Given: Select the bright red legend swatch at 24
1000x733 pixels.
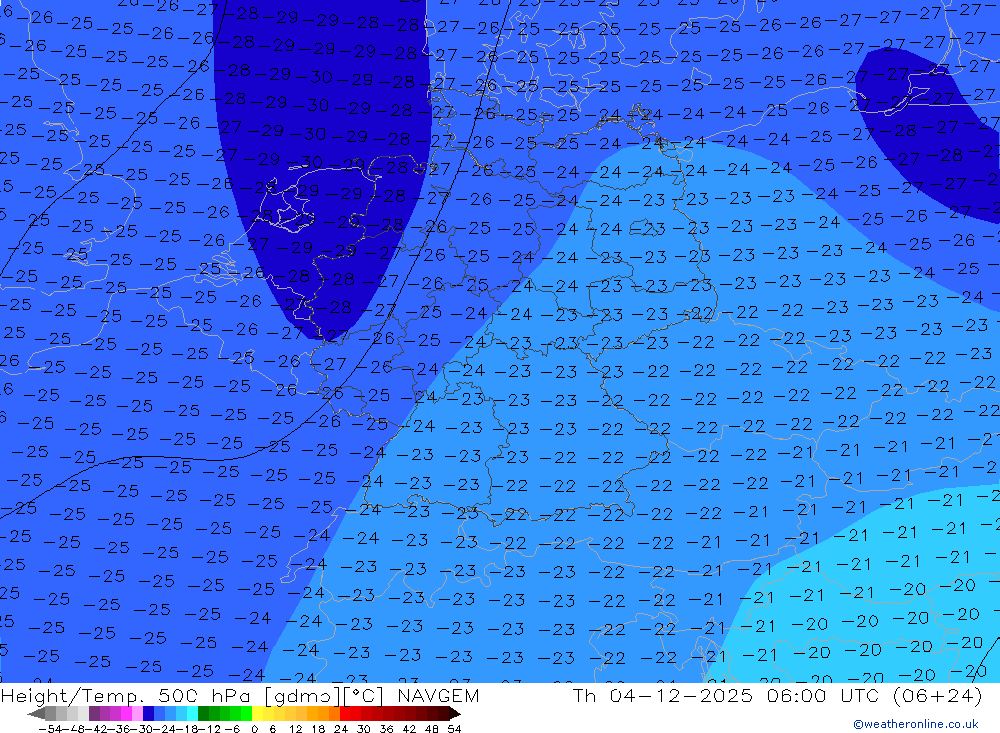Looking at the screenshot, I should [345, 713].
